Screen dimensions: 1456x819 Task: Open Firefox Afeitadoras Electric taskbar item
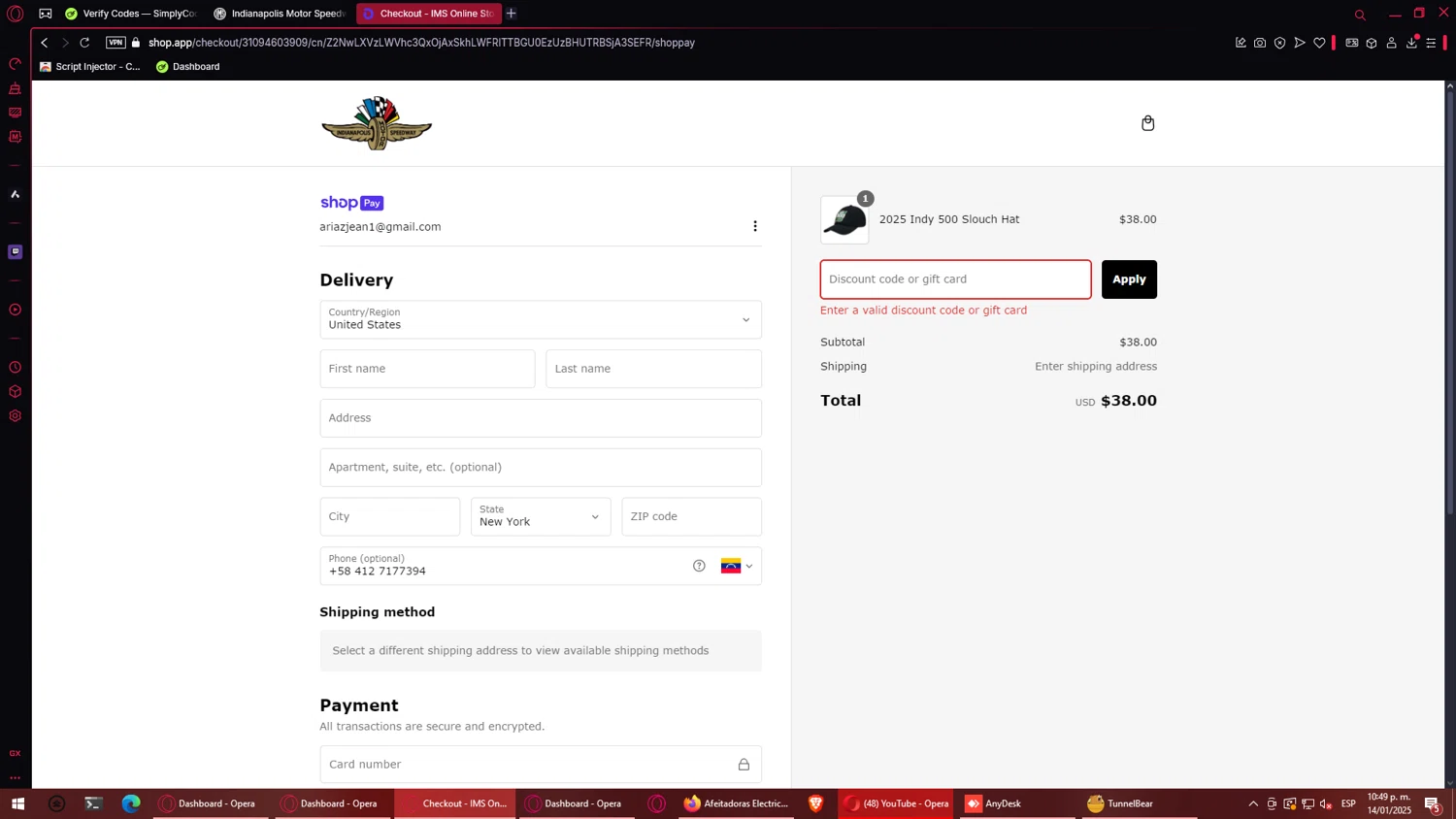(x=737, y=803)
